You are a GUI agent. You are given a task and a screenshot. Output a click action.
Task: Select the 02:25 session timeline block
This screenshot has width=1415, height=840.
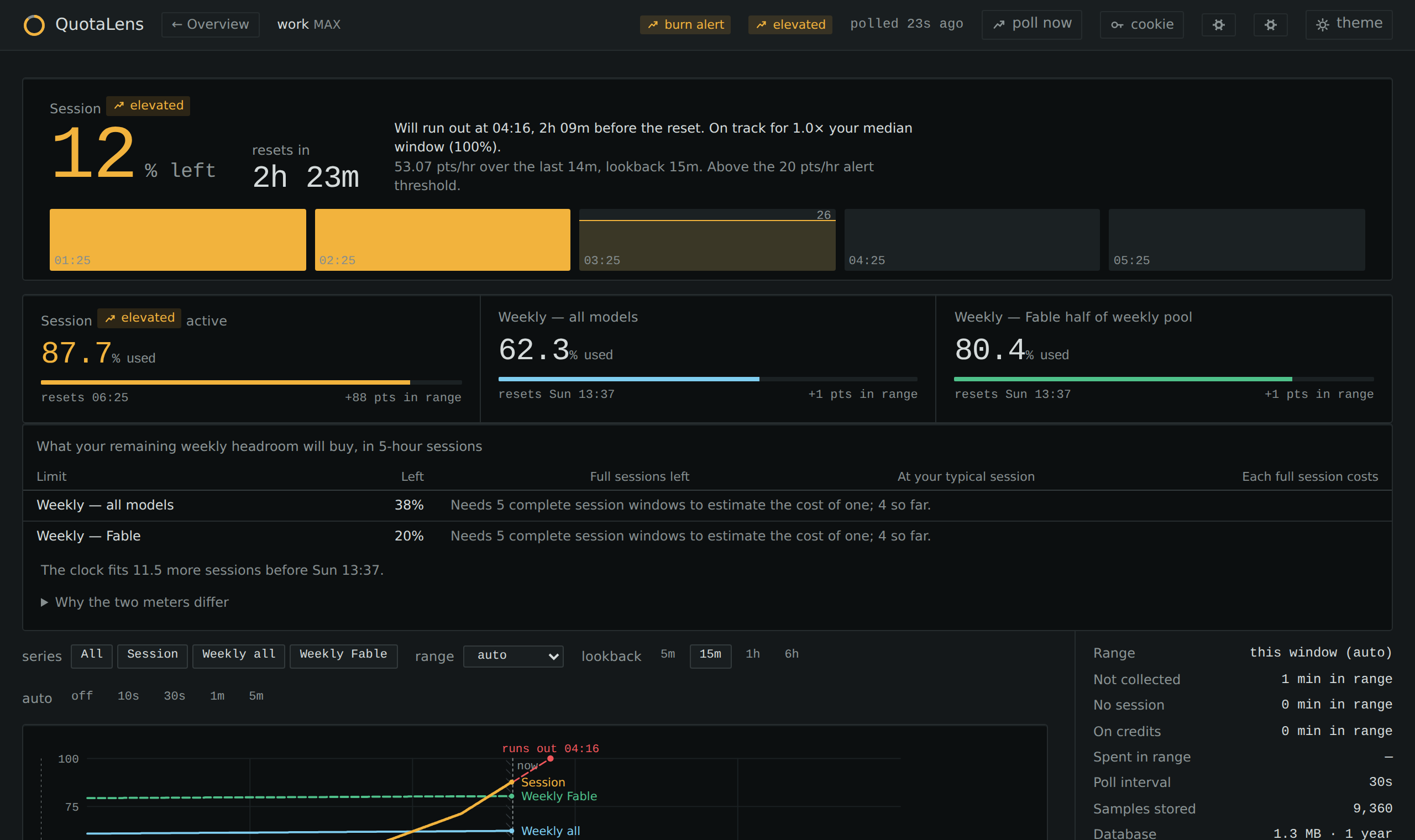(x=443, y=239)
